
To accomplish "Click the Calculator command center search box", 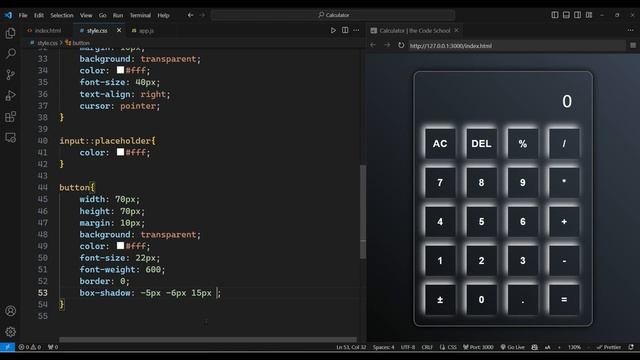I will 333,15.
